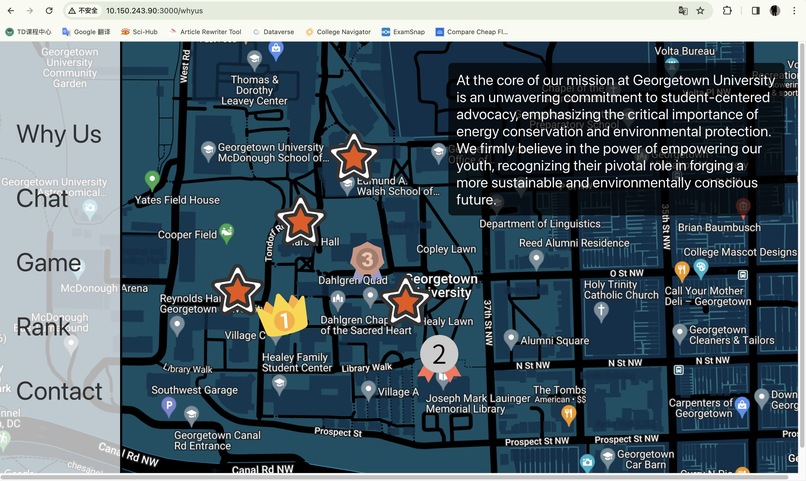Click the Volta Bureau map marker
The image size is (806, 481).
671,64
